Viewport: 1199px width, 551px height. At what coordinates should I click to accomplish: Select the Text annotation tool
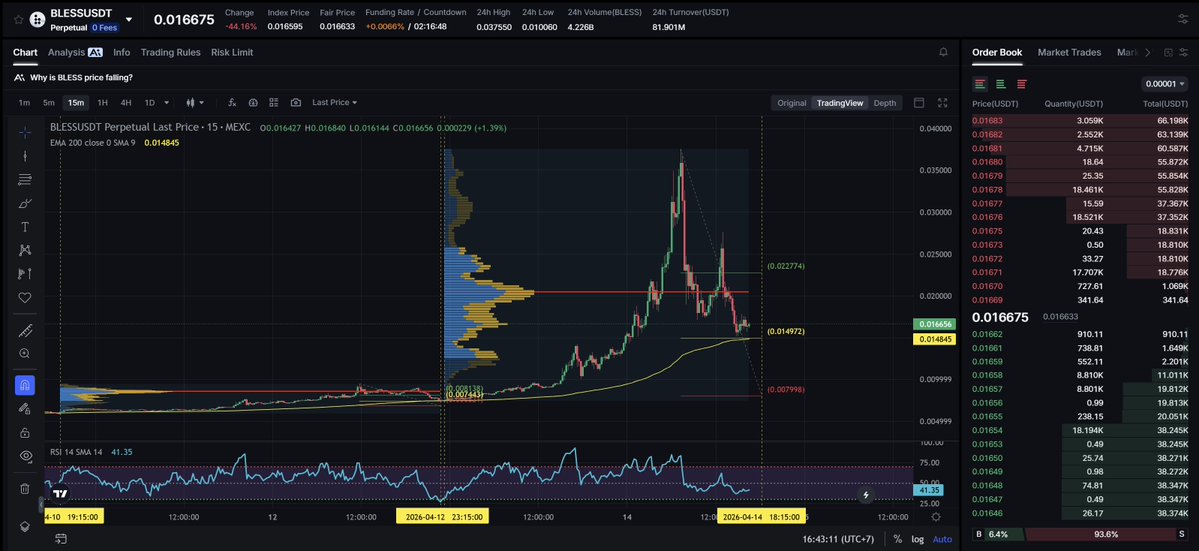[24, 227]
